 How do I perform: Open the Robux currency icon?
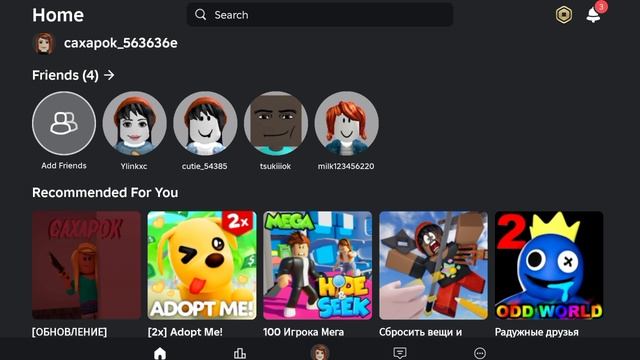(x=564, y=15)
